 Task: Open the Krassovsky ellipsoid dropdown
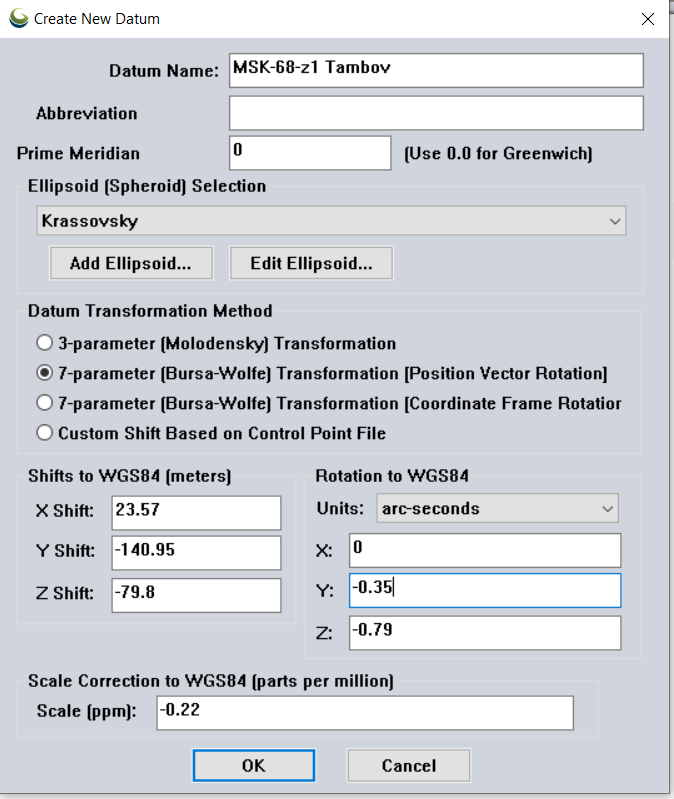point(330,221)
